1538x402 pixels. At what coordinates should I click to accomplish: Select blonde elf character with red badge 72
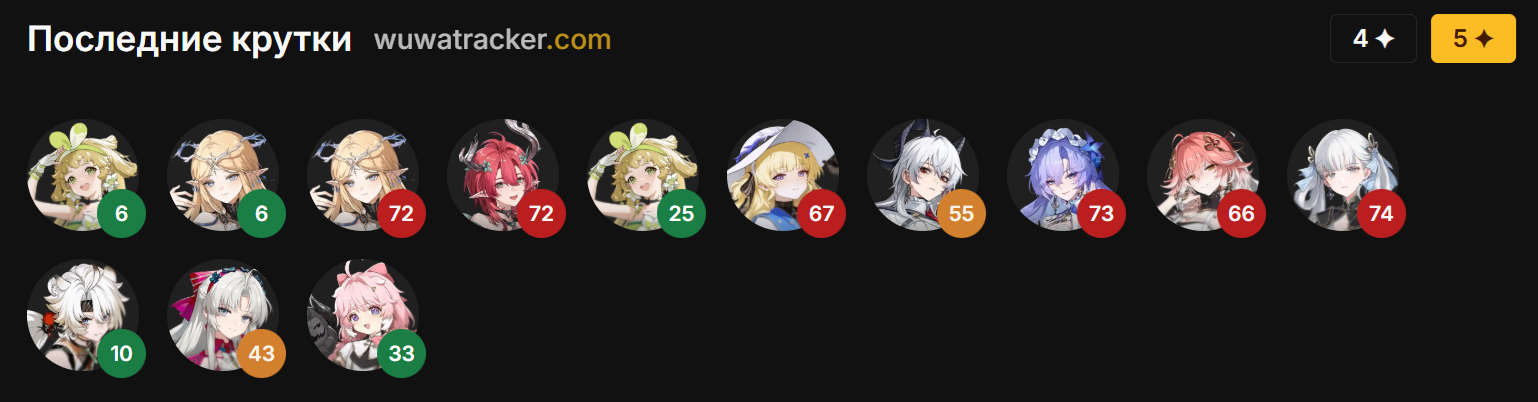pyautogui.click(x=363, y=176)
